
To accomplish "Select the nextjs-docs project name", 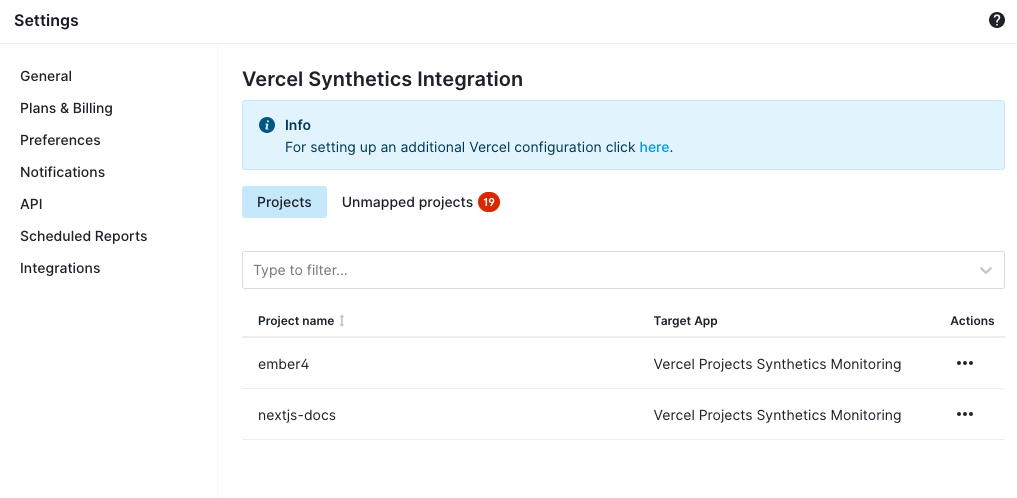I will 297,415.
